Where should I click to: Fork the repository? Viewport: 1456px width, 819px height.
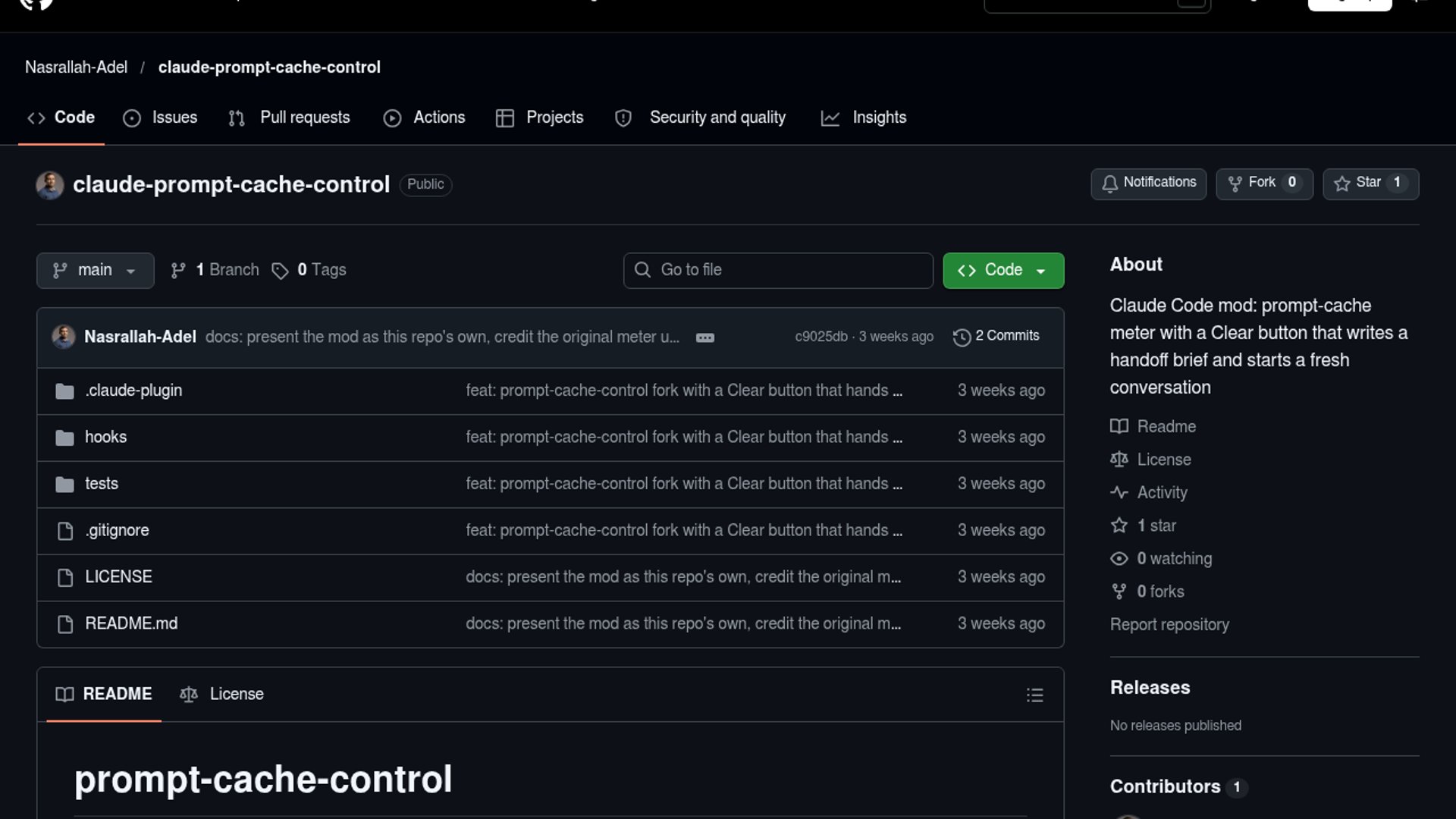coord(1264,184)
